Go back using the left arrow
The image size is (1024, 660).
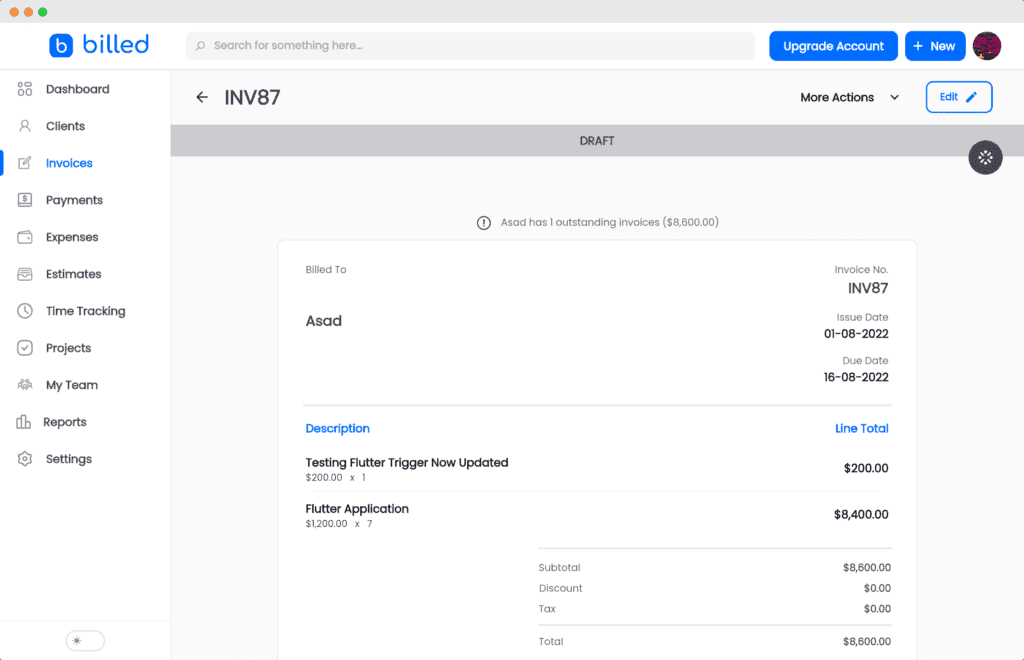202,97
